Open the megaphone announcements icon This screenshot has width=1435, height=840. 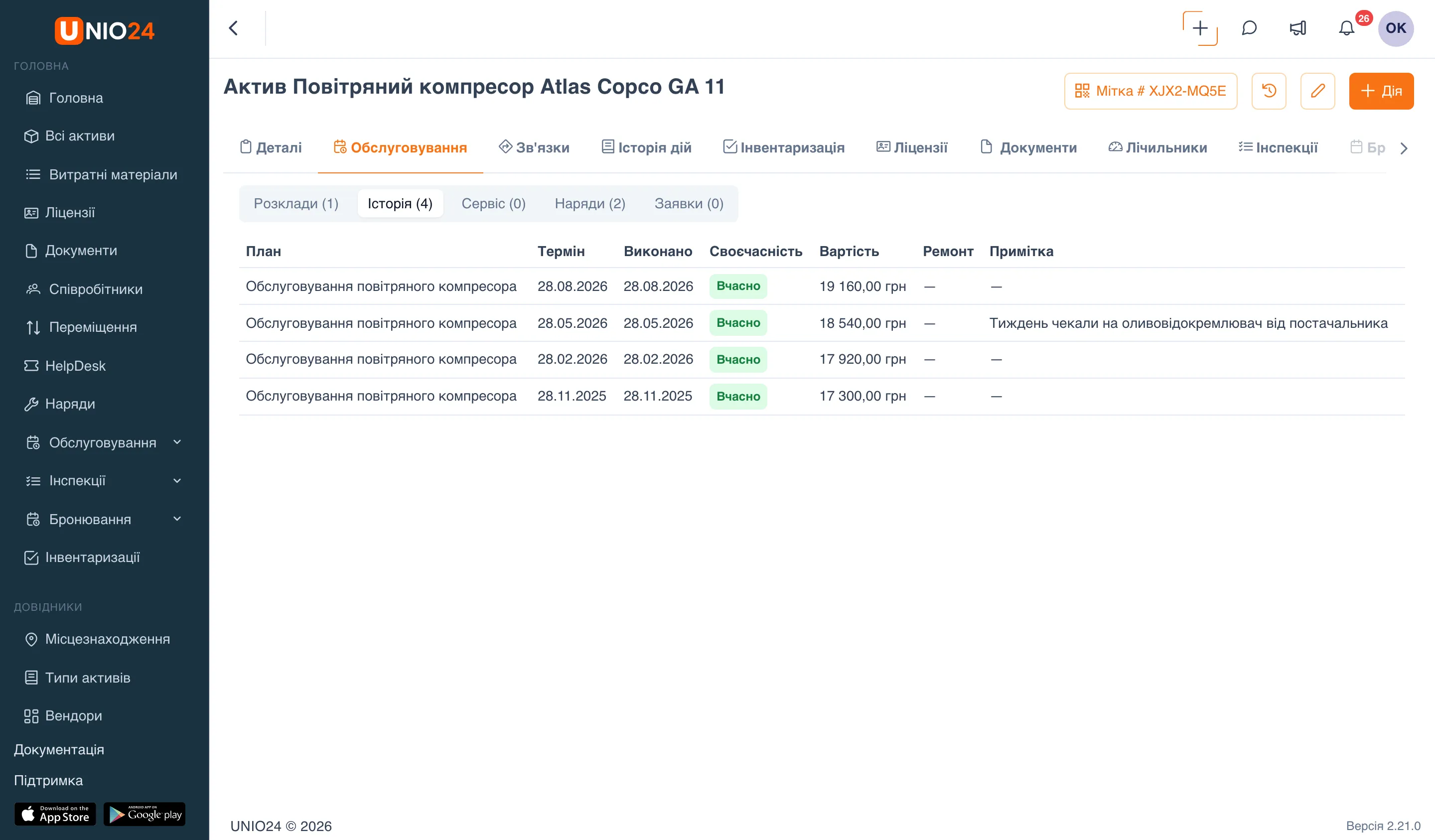coord(1298,28)
